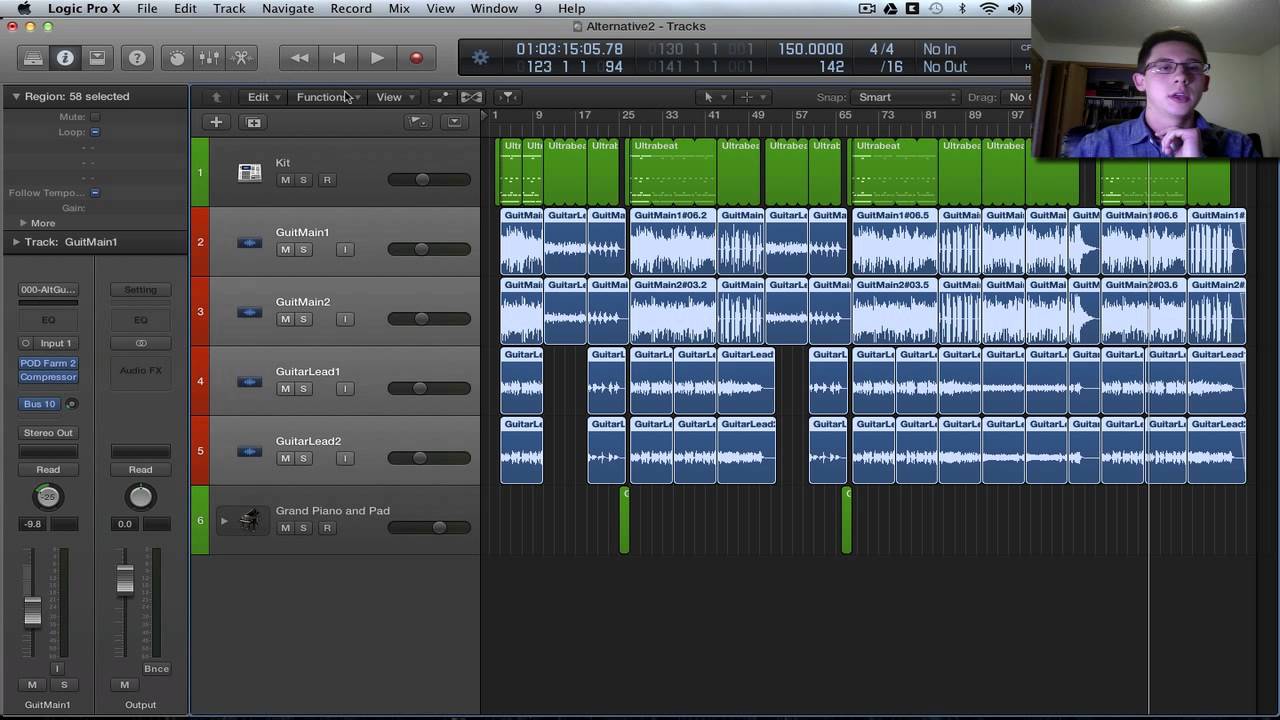
Task: Click the red Record button
Action: (416, 58)
